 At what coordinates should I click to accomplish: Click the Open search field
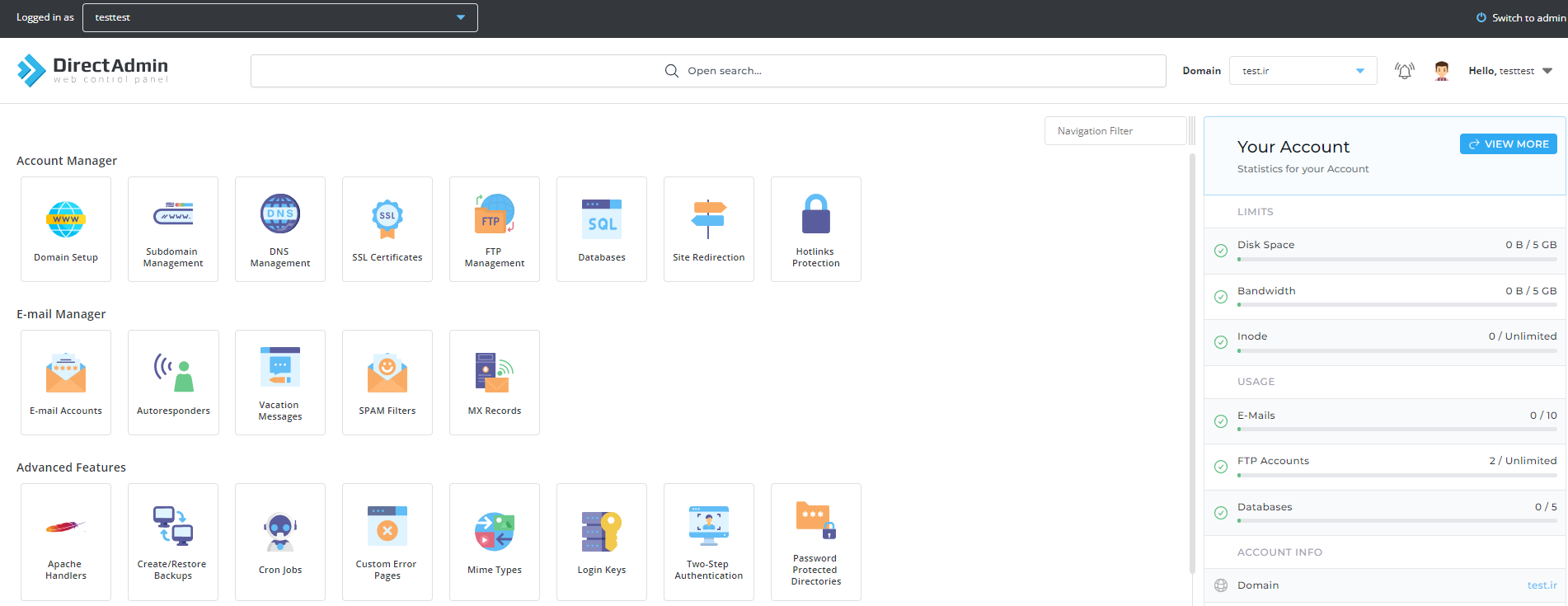pos(708,71)
